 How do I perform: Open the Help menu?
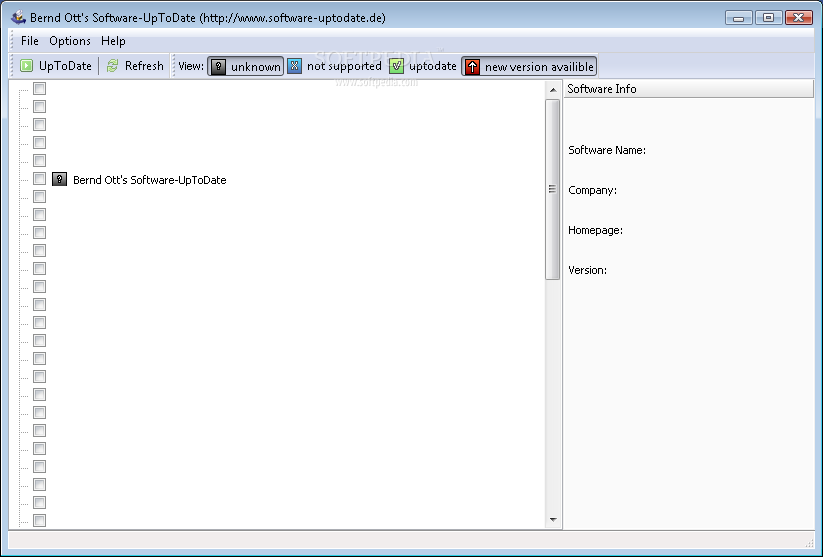tap(113, 40)
